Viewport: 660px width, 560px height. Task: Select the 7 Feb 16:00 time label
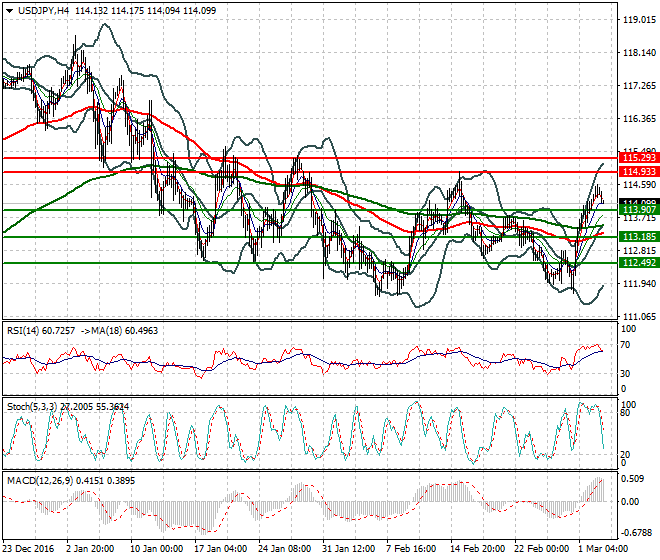pyautogui.click(x=411, y=549)
